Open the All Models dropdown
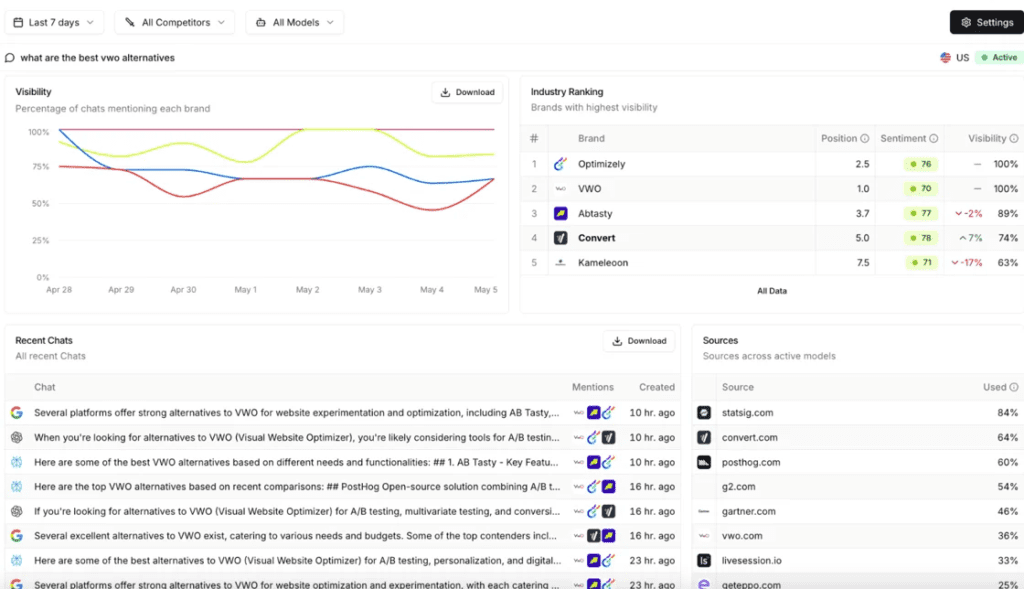Image resolution: width=1024 pixels, height=589 pixels. (295, 22)
